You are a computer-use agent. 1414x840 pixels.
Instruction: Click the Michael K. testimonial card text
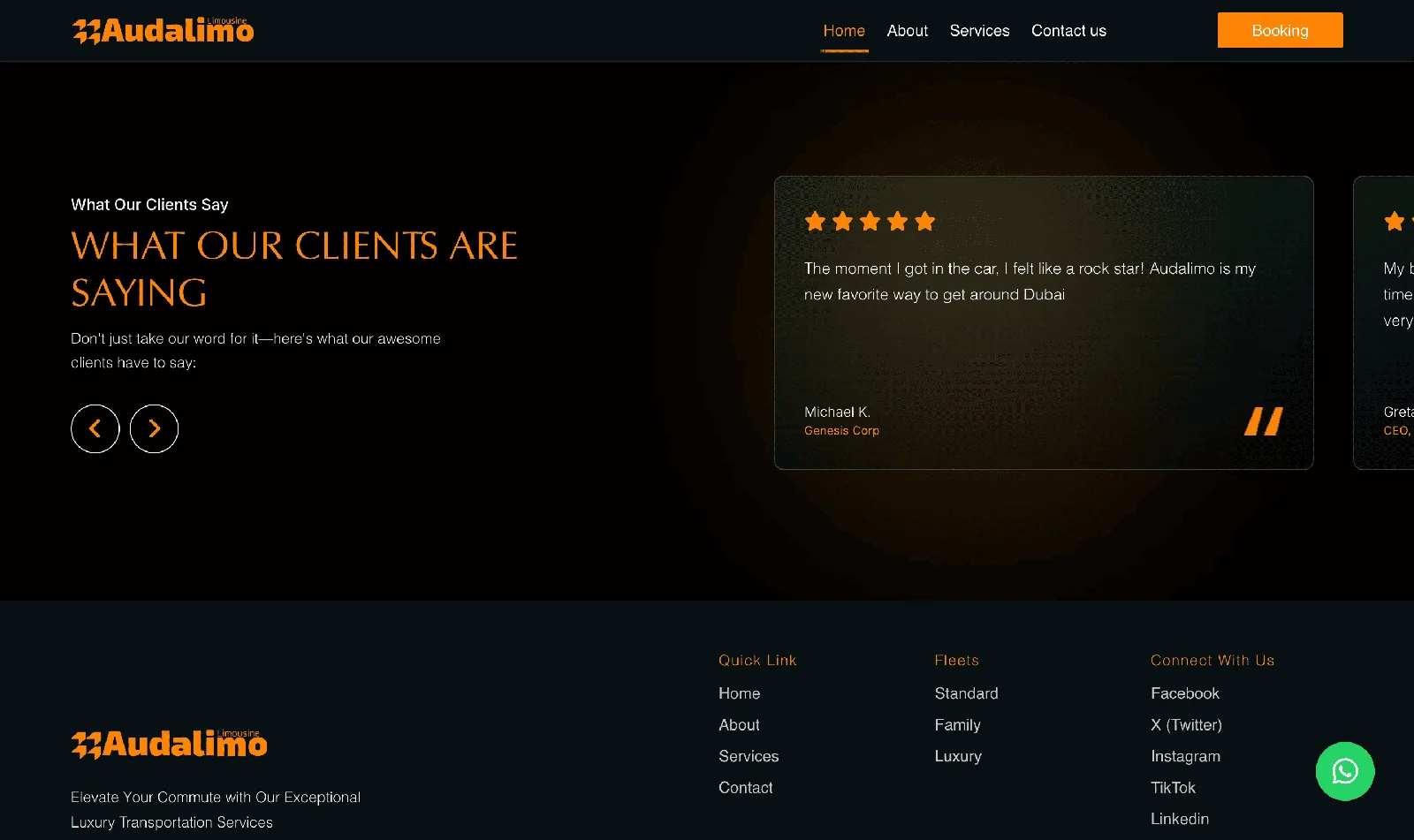pyautogui.click(x=1030, y=281)
